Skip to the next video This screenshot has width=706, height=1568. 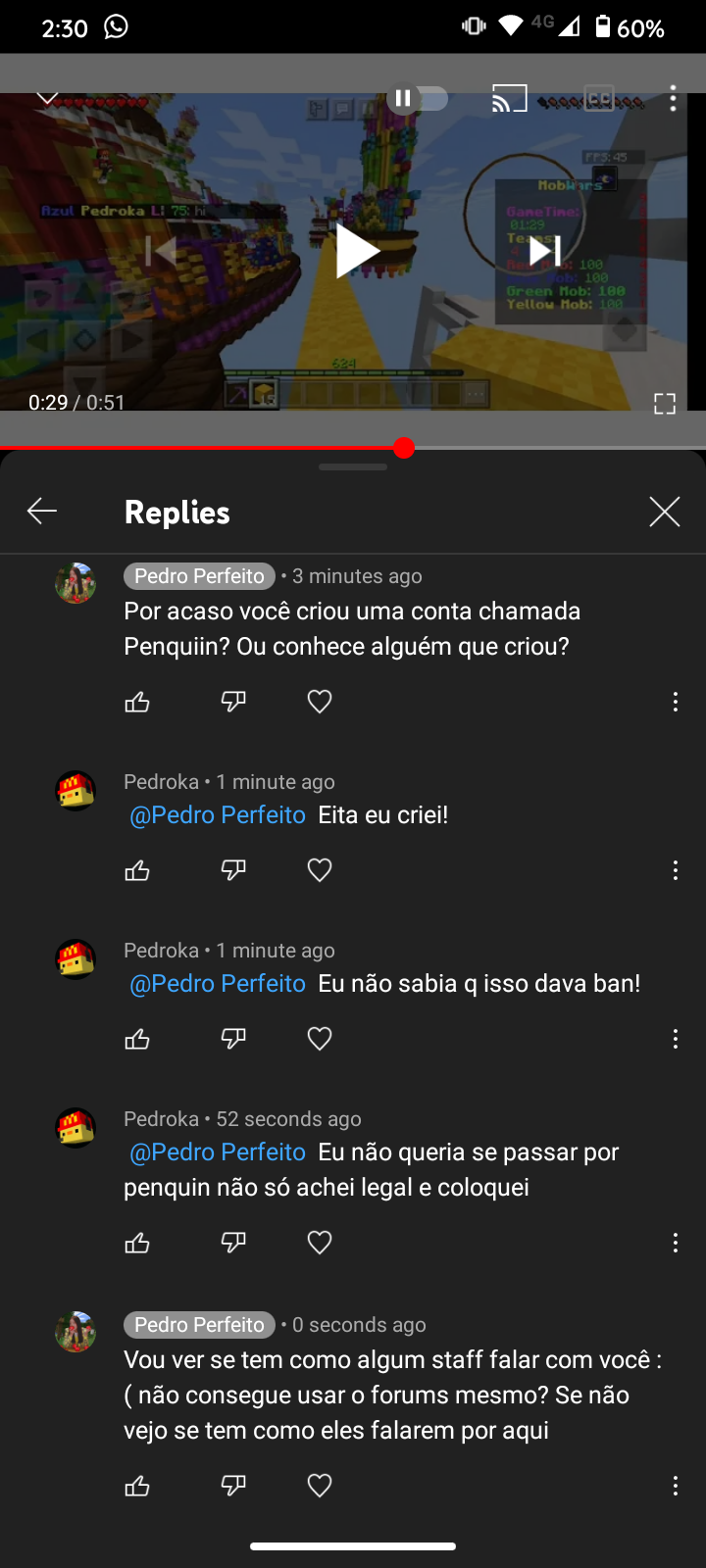(x=545, y=251)
